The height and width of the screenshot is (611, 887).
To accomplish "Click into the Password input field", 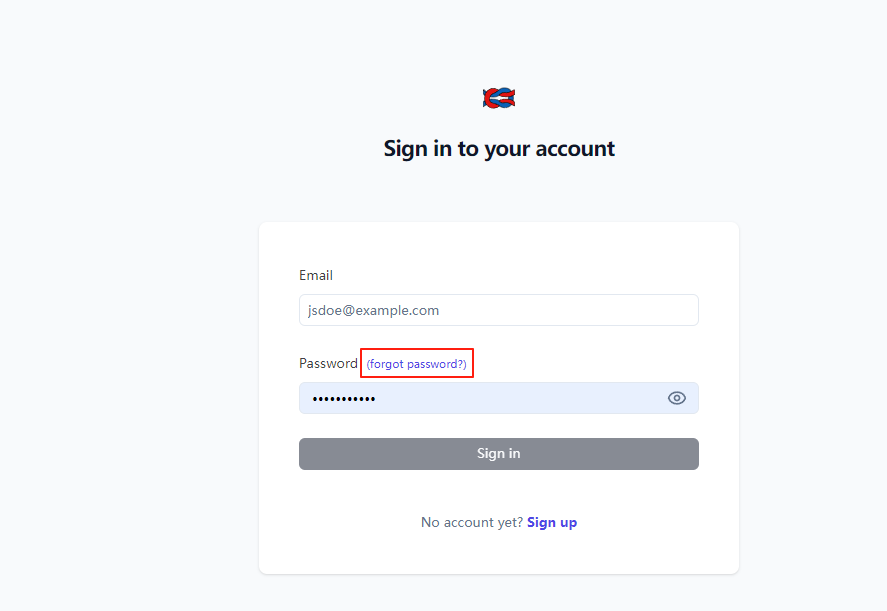I will [x=480, y=398].
